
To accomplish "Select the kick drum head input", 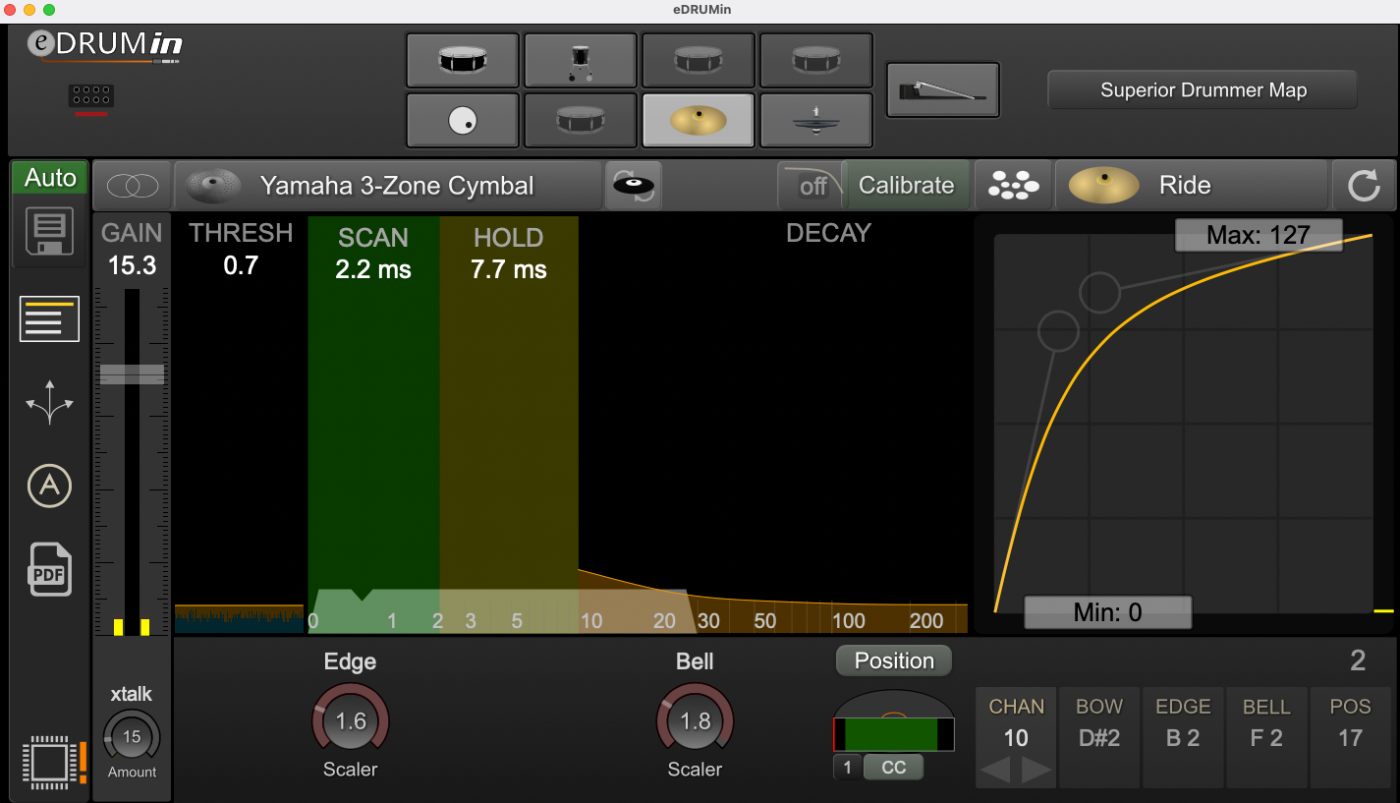I will coord(462,120).
